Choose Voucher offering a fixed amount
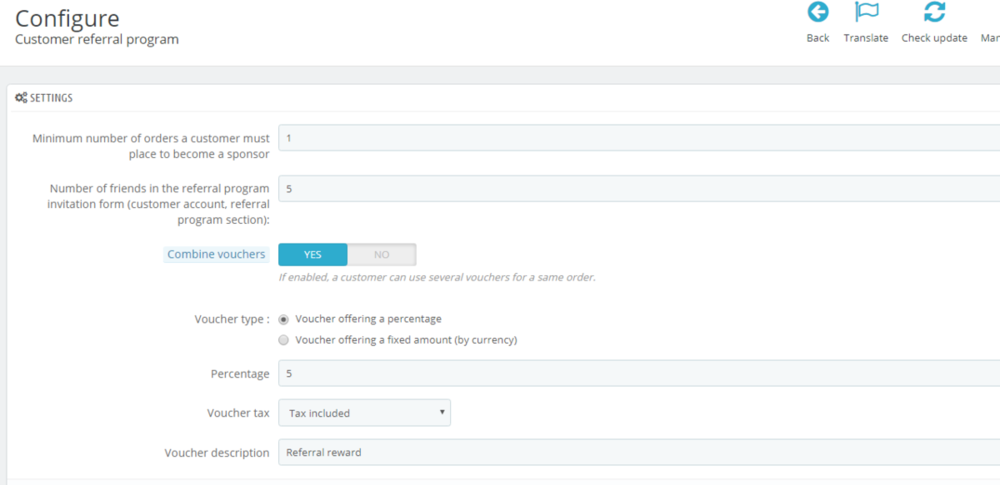The image size is (1000, 485). pos(284,340)
